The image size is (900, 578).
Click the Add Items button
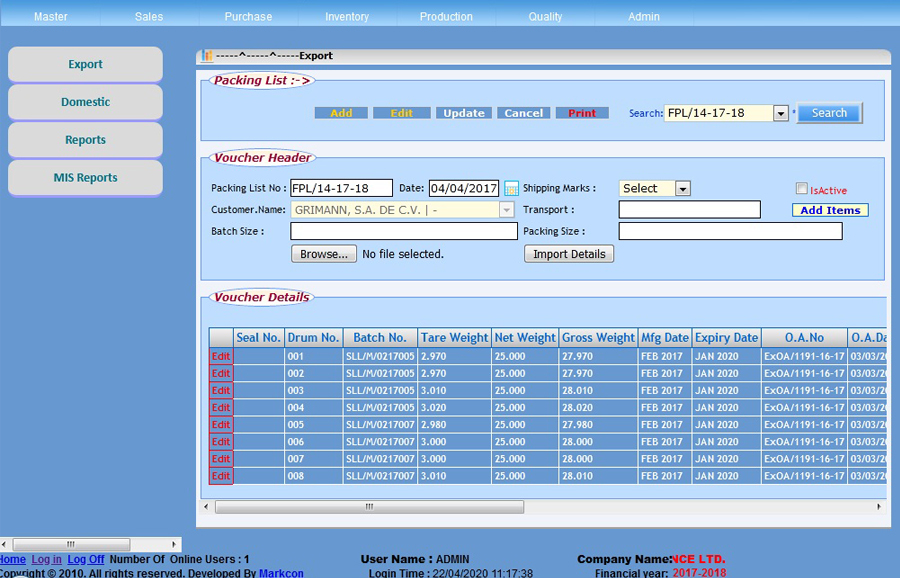[x=830, y=210]
